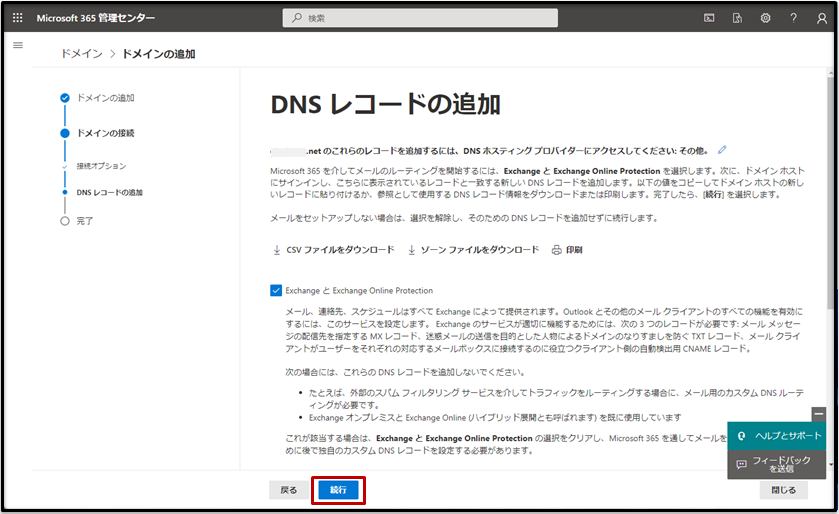Click the pencil edit icon beside その他
839x514 pixels.
[722, 150]
